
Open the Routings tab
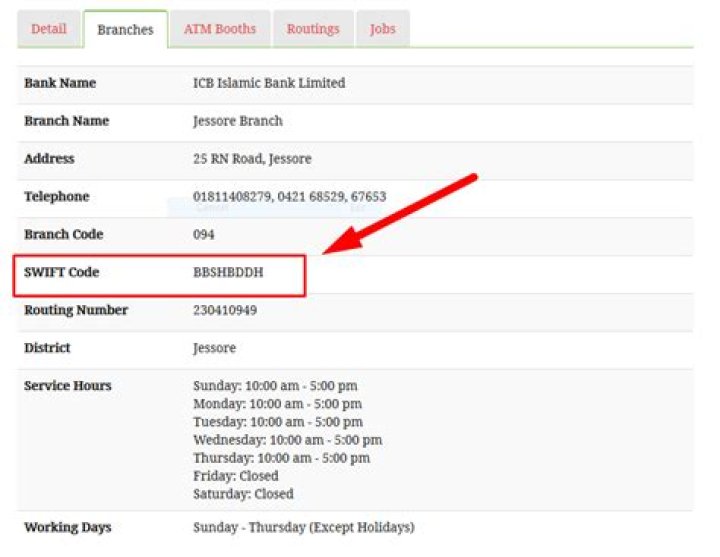tap(313, 29)
